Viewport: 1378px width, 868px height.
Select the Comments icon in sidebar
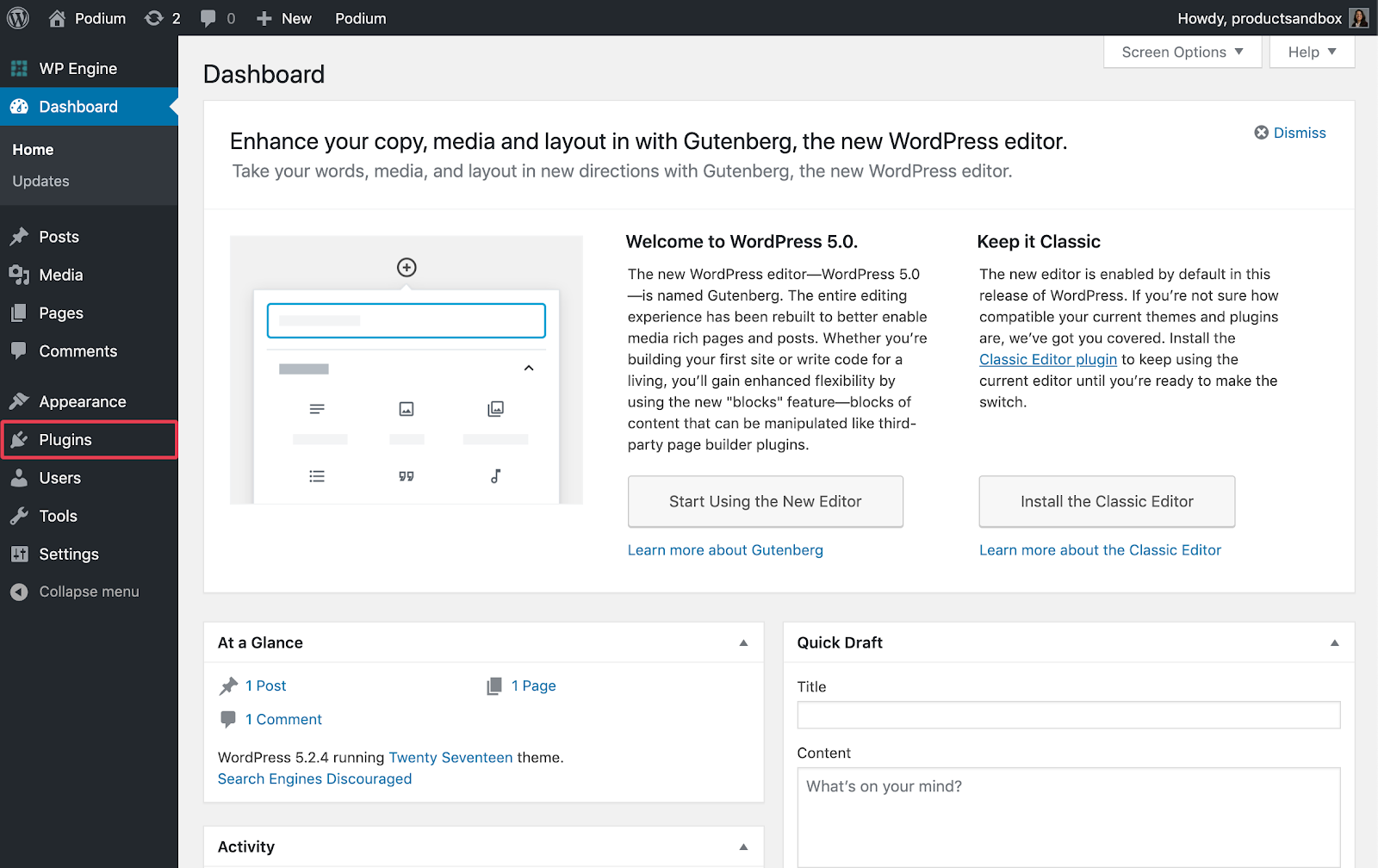coord(19,350)
